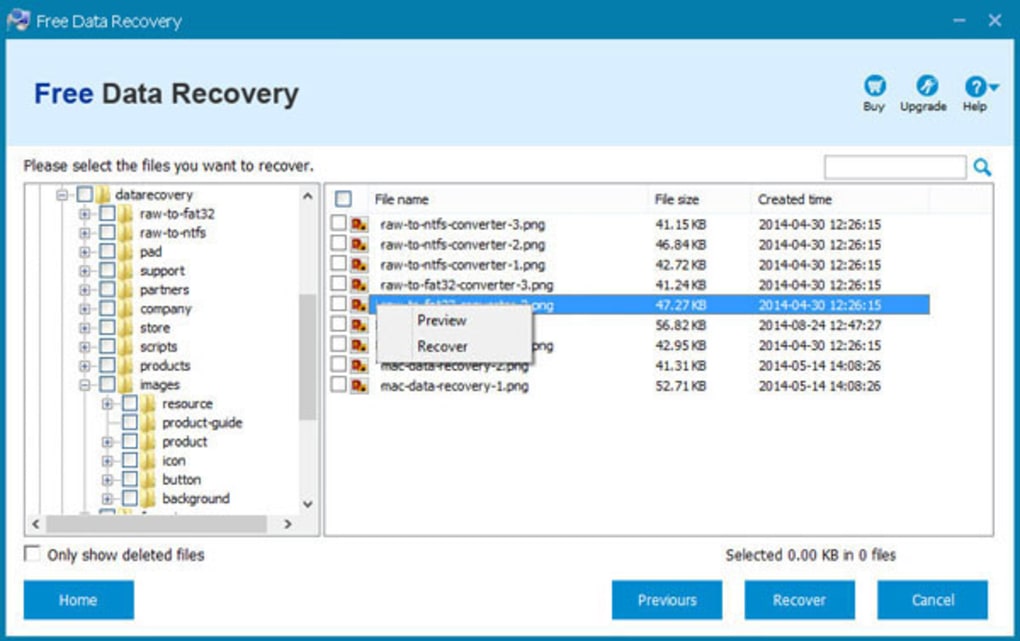
Task: Click the app logo in title bar
Action: click(x=18, y=21)
